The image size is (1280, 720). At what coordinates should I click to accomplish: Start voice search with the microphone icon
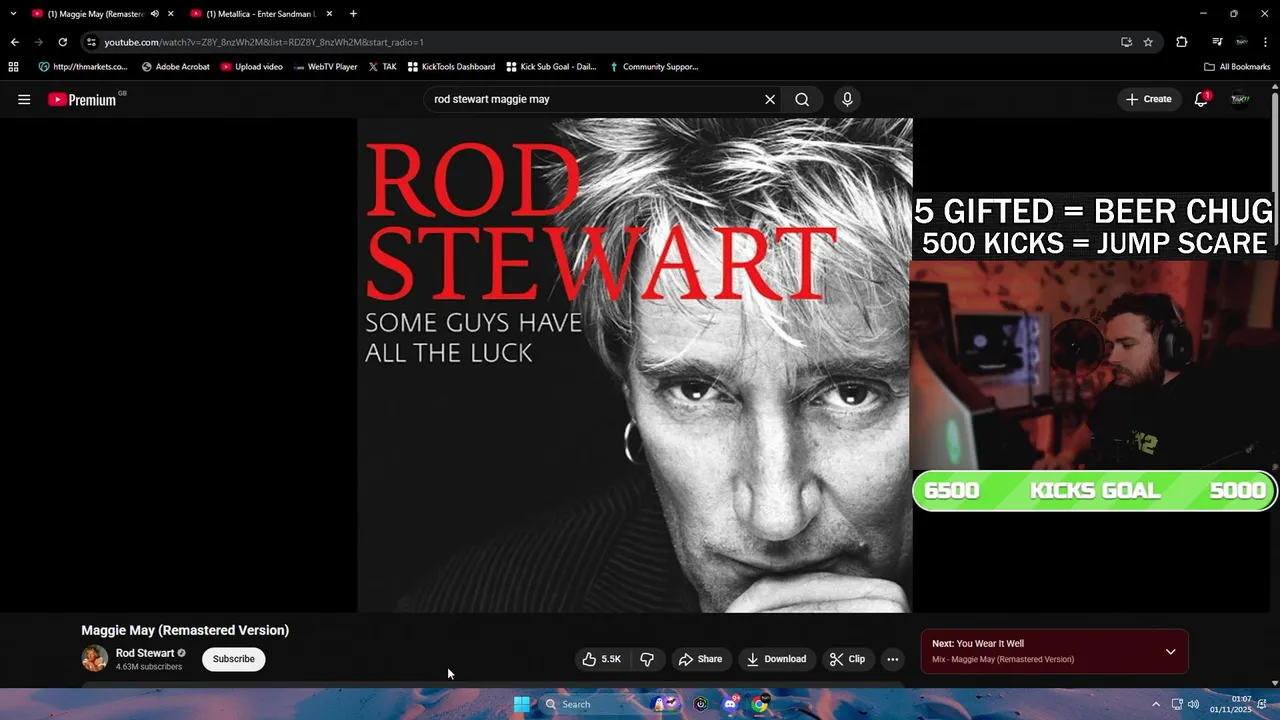[x=847, y=99]
